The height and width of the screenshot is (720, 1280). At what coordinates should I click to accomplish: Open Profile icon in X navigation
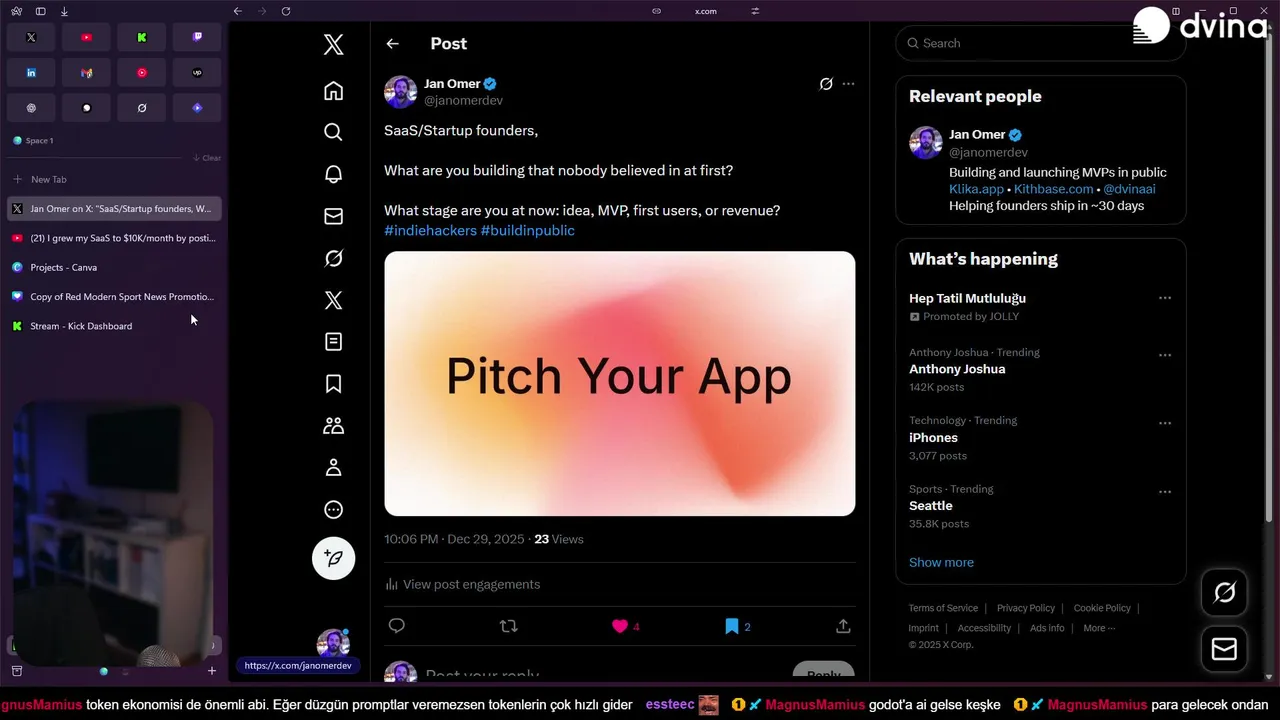tap(334, 468)
